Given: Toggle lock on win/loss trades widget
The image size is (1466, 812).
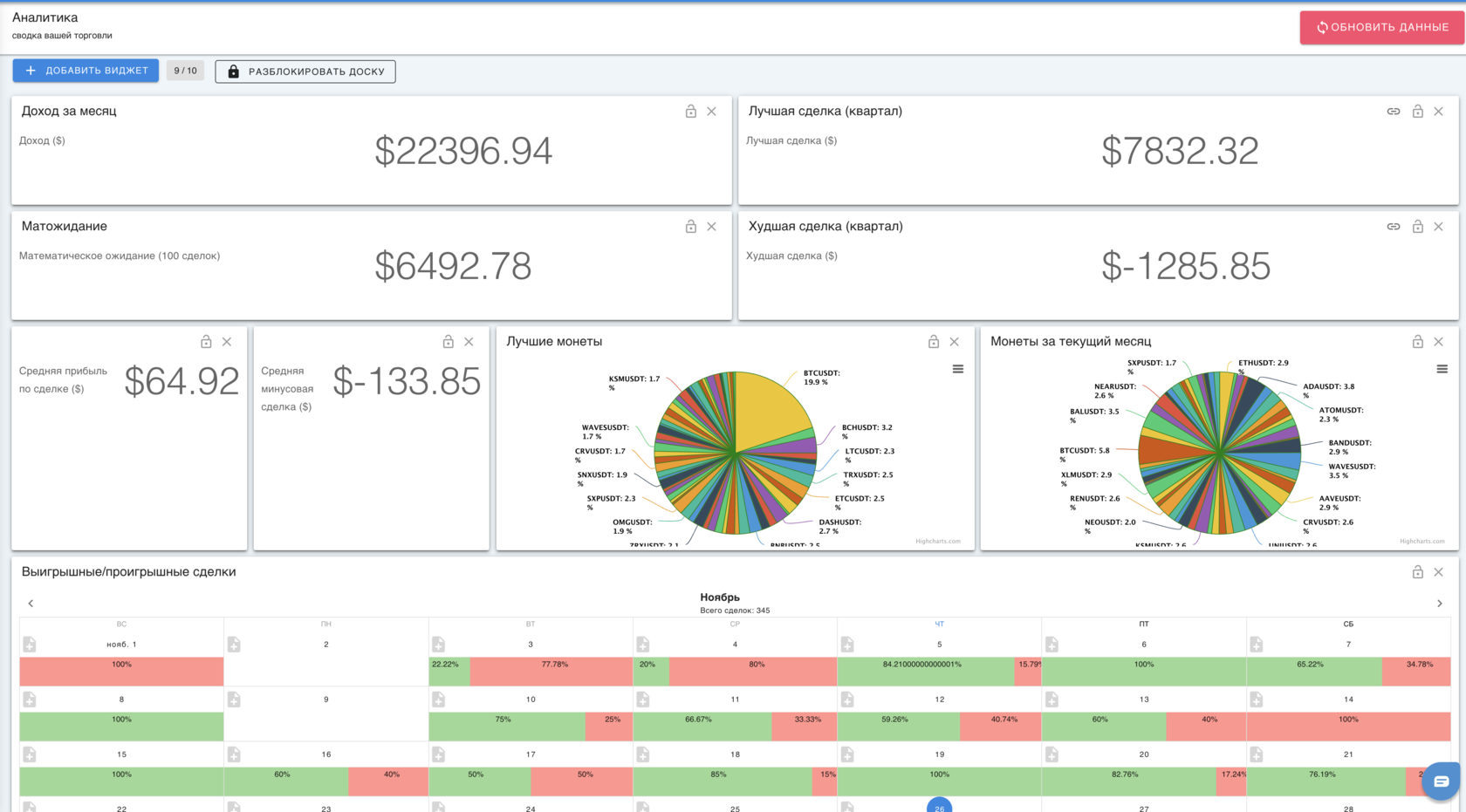Looking at the screenshot, I should 1418,572.
